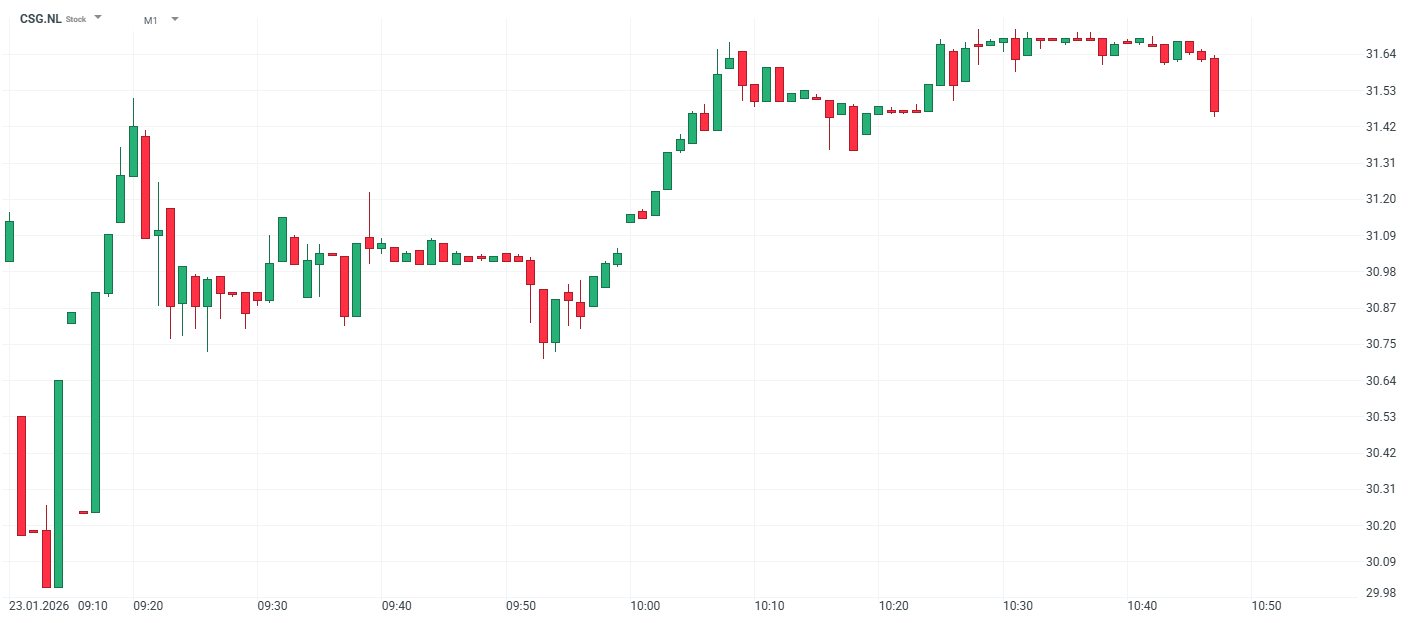Click the 30.42 price axis label
The height and width of the screenshot is (623, 1426).
coord(1380,453)
